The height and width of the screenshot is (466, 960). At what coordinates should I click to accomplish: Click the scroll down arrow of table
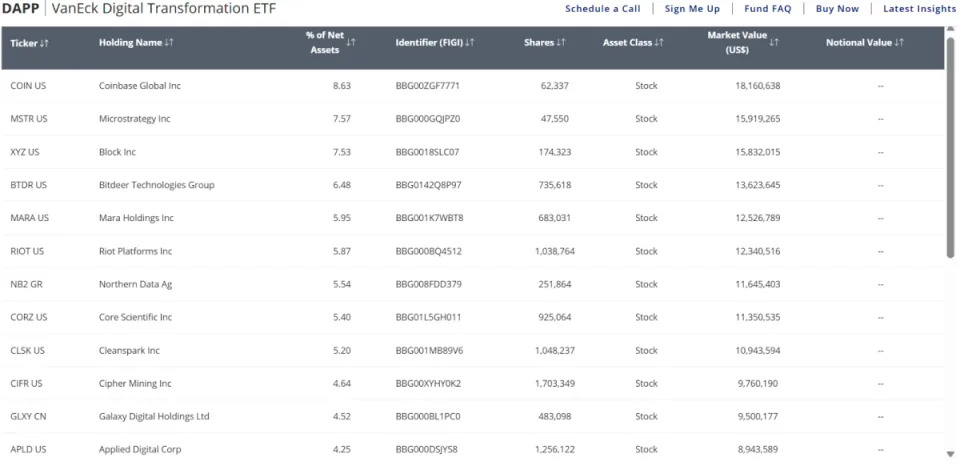pyautogui.click(x=950, y=454)
